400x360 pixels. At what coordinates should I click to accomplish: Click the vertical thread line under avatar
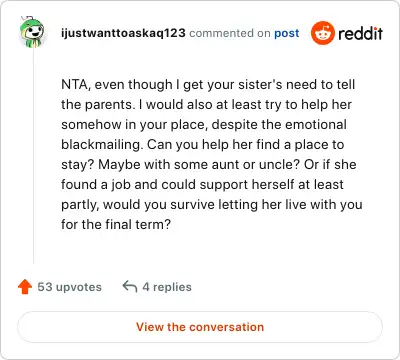[33, 155]
